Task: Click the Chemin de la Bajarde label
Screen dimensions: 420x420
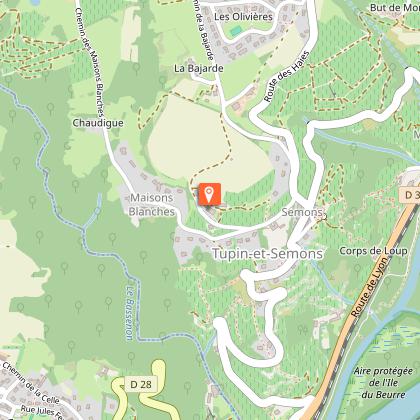Action: point(203,31)
